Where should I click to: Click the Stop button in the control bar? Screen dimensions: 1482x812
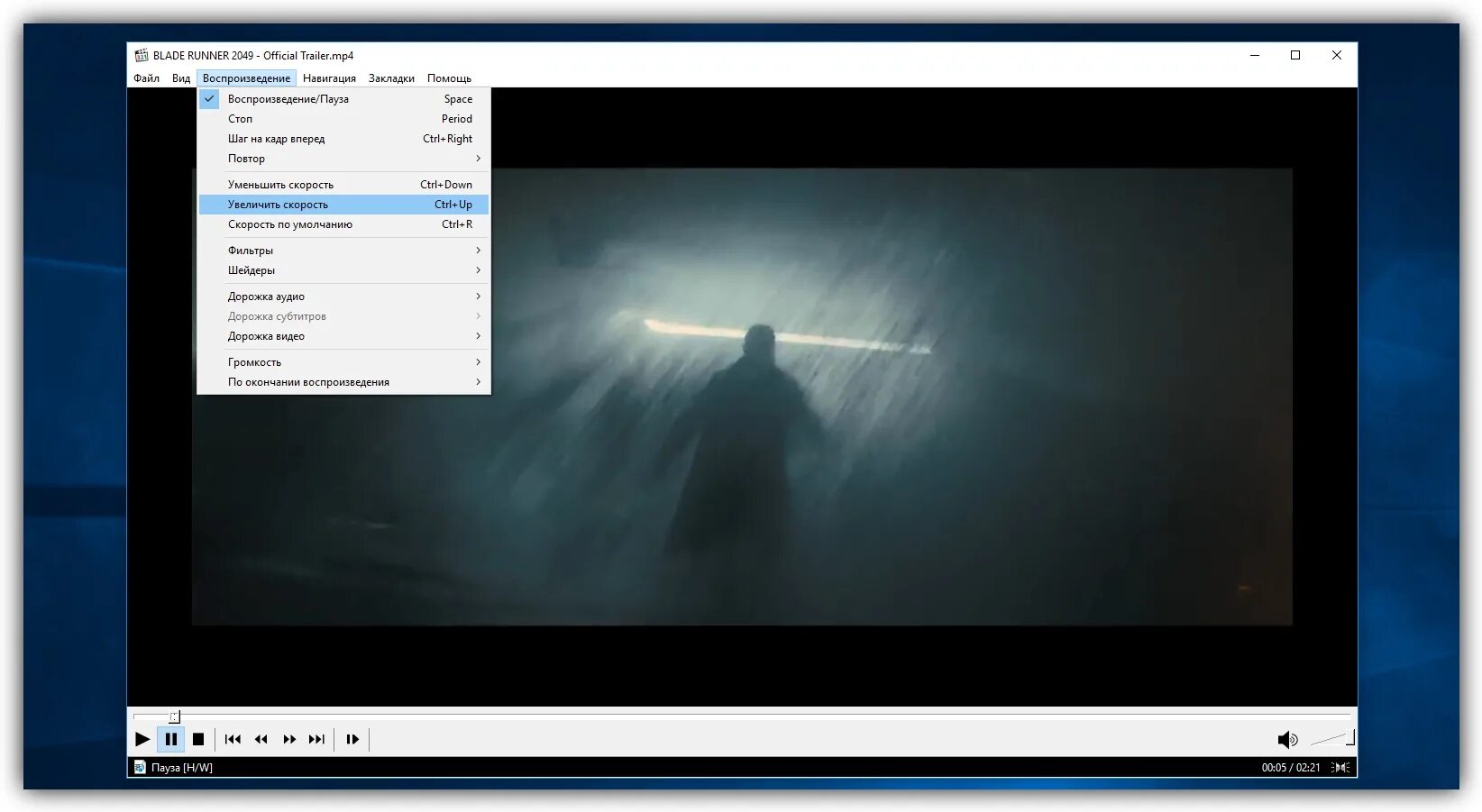click(x=198, y=739)
